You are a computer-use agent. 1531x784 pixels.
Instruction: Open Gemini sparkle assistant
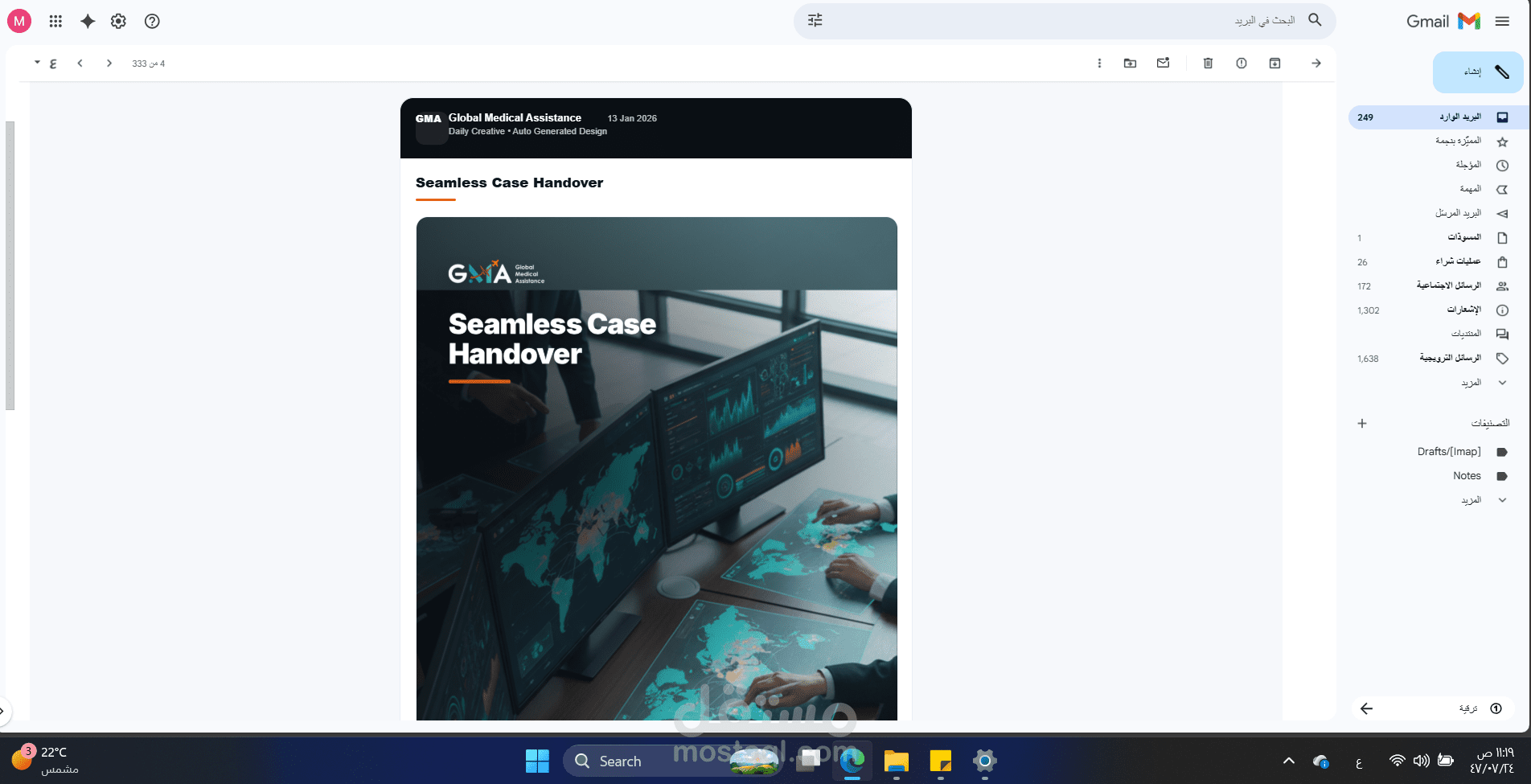(88, 22)
